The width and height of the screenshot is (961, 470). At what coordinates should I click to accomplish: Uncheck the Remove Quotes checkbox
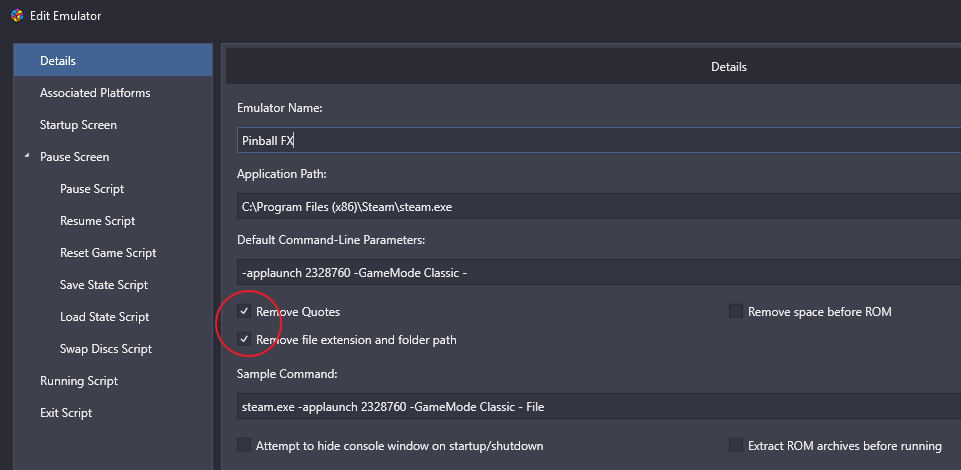pos(244,311)
